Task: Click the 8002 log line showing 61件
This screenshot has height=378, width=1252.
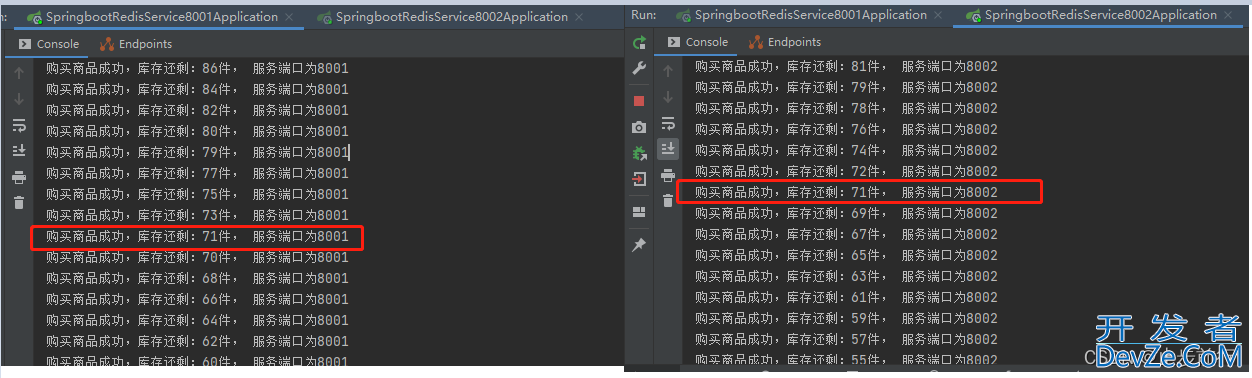Action: pyautogui.click(x=846, y=297)
